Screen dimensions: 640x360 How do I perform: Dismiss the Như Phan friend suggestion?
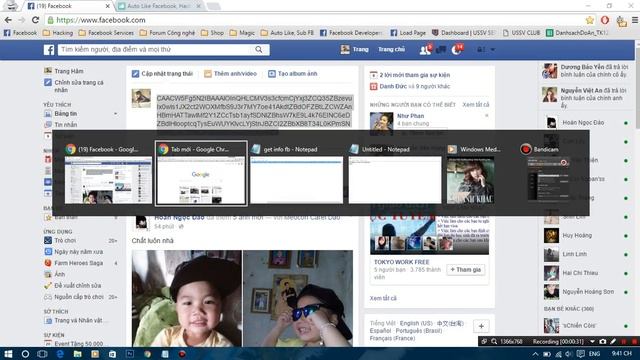pyautogui.click(x=487, y=116)
